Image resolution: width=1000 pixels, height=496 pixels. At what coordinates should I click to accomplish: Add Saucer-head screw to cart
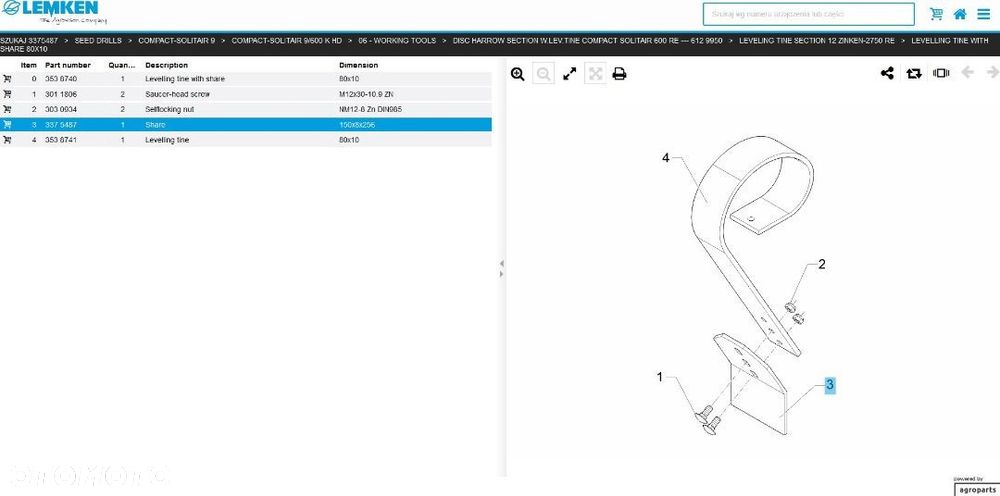tap(7, 94)
